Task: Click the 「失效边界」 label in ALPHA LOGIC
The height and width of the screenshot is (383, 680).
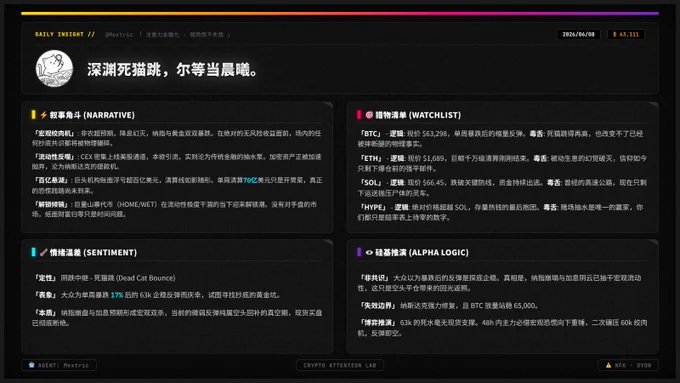Action: 378,306
